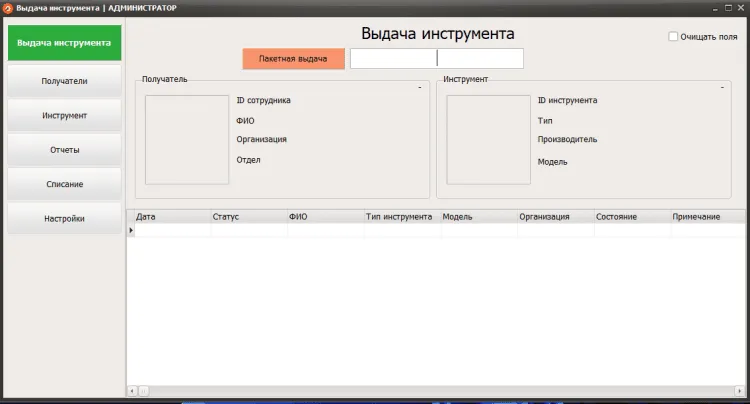The height and width of the screenshot is (404, 750).
Task: Open Настройки in the sidebar
Action: [64, 219]
